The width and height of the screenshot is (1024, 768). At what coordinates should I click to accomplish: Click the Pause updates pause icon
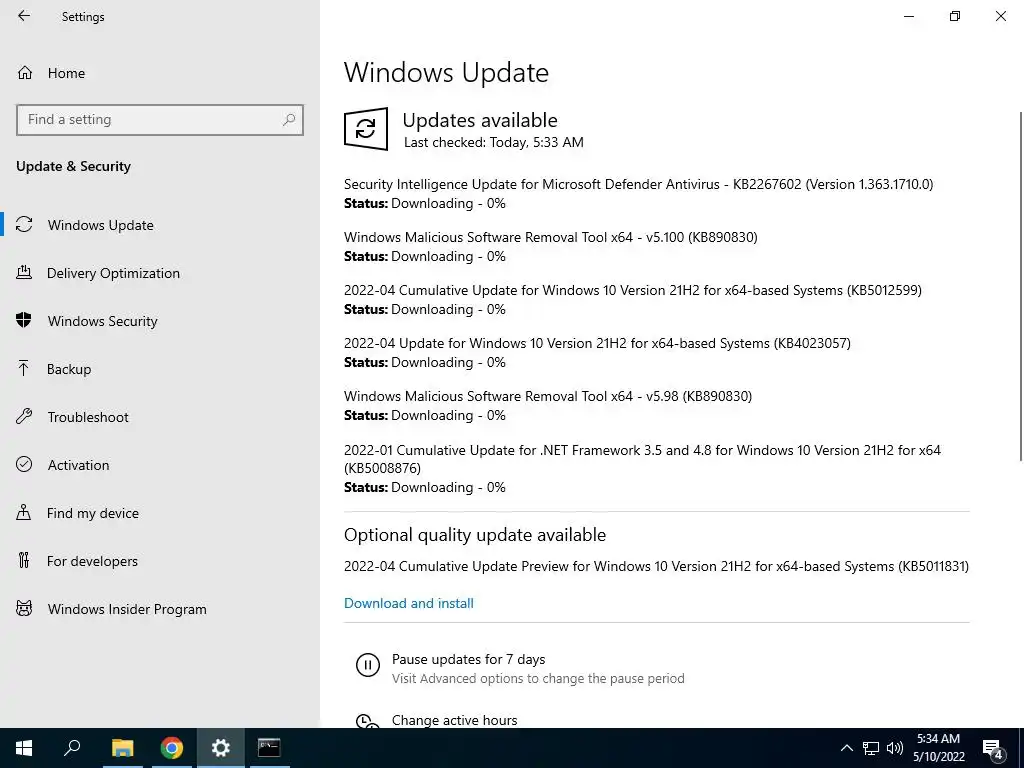(x=368, y=665)
